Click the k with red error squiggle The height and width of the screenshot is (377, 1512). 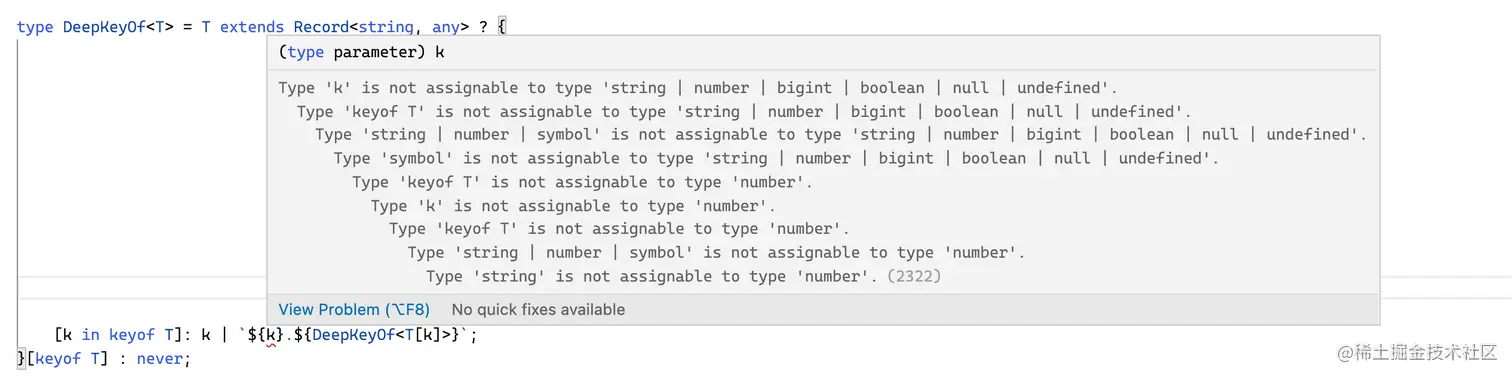[x=271, y=335]
